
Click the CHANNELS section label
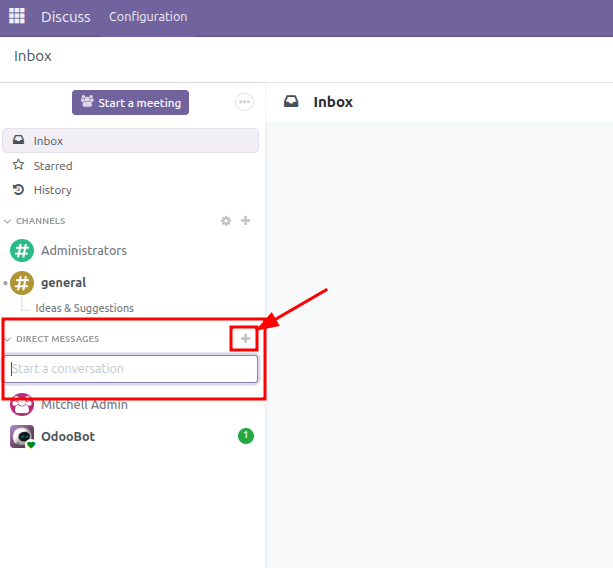[41, 221]
